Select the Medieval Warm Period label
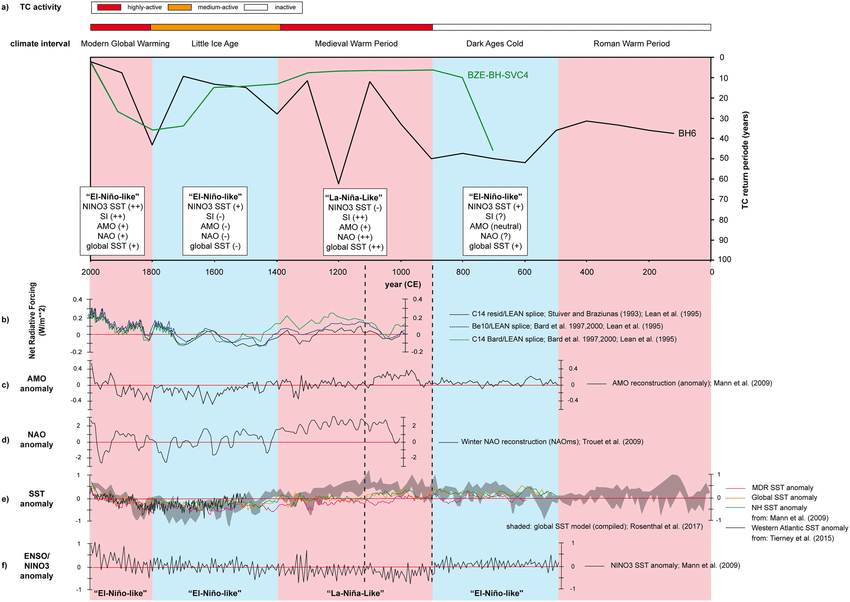 coord(356,44)
